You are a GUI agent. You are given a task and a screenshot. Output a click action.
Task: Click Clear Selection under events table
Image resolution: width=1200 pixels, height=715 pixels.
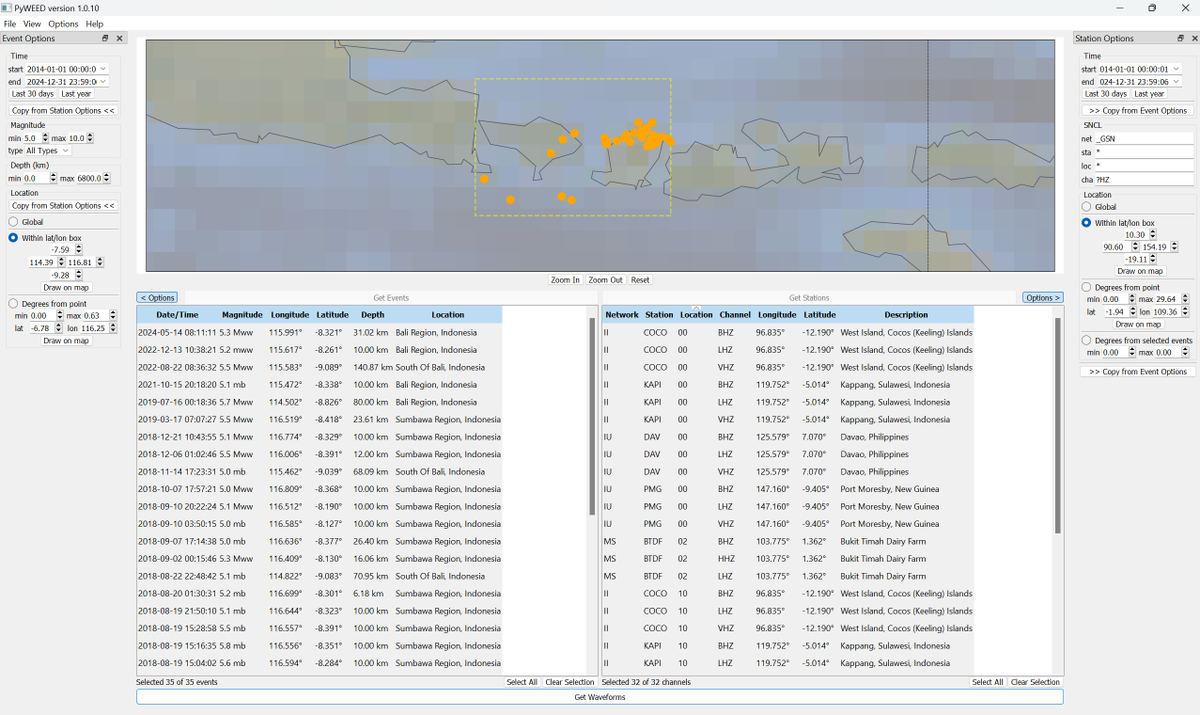point(570,682)
